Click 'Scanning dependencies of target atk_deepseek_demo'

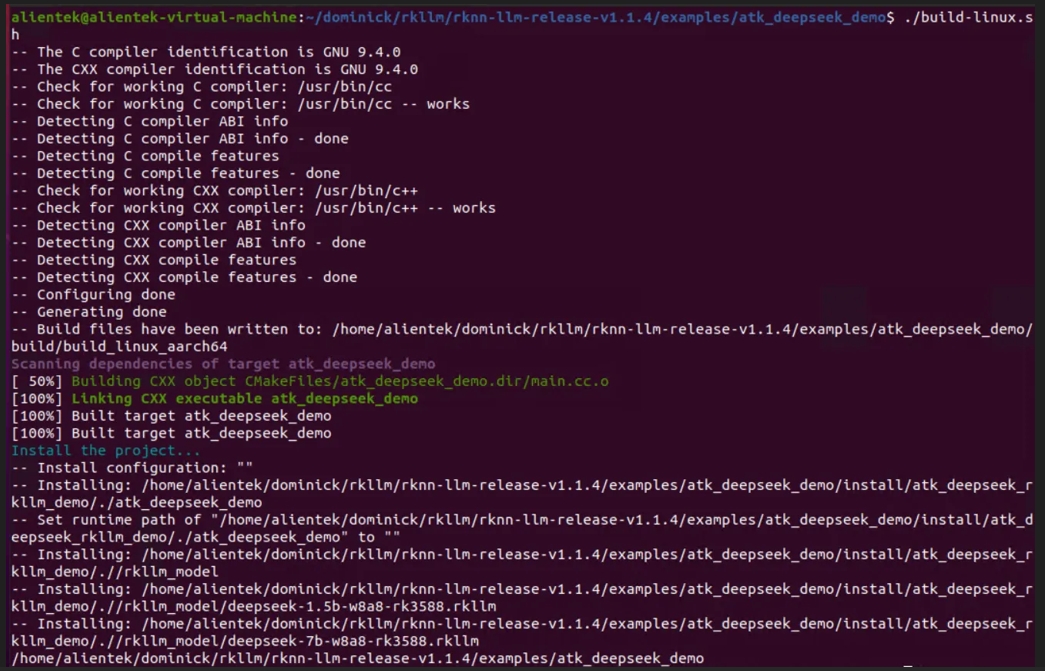223,364
